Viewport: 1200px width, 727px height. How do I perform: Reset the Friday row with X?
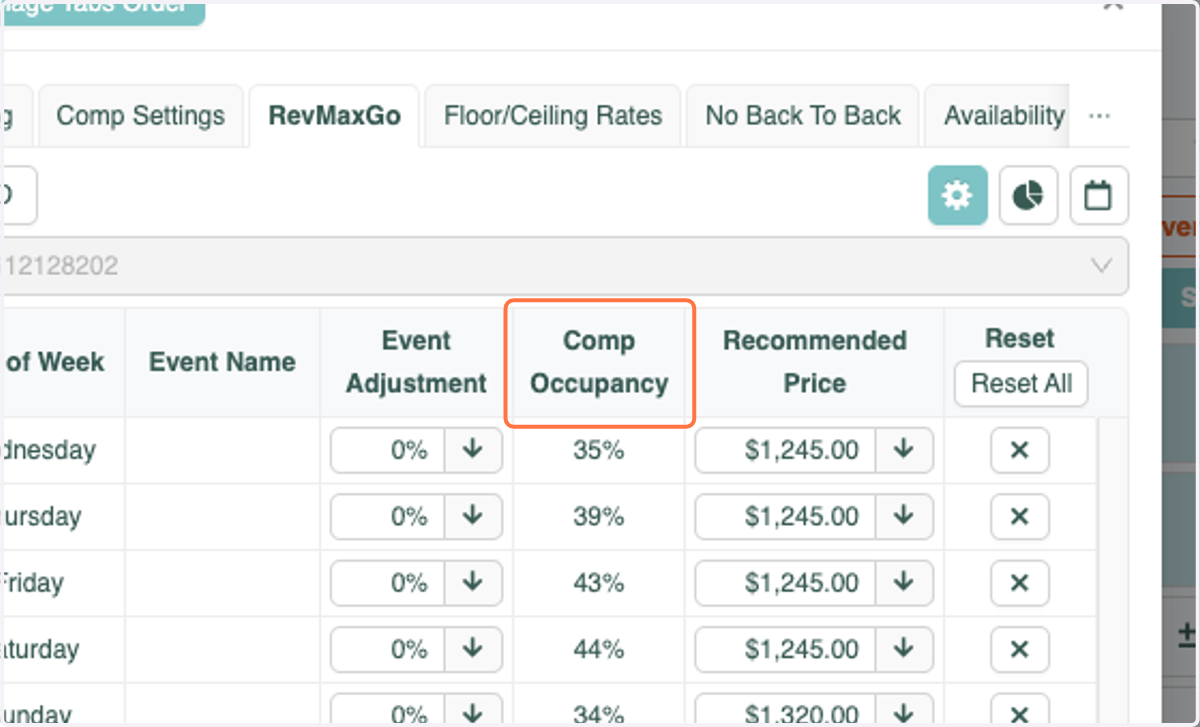point(1020,582)
